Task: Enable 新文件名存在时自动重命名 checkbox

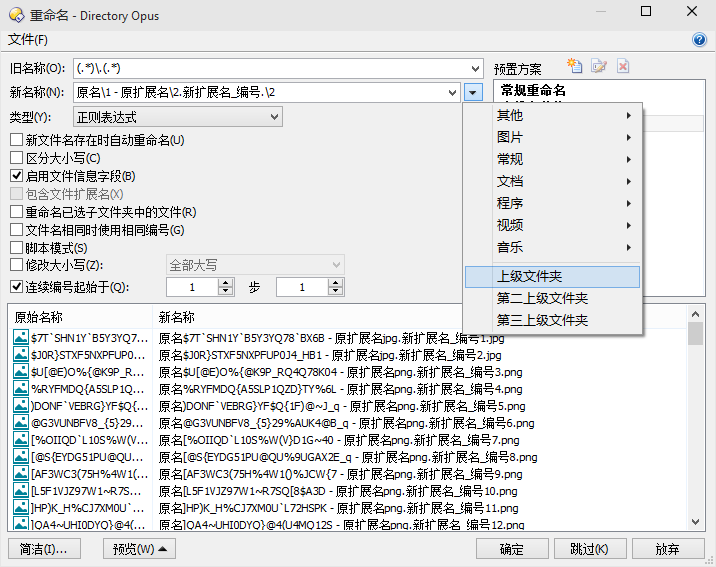Action: (x=17, y=140)
